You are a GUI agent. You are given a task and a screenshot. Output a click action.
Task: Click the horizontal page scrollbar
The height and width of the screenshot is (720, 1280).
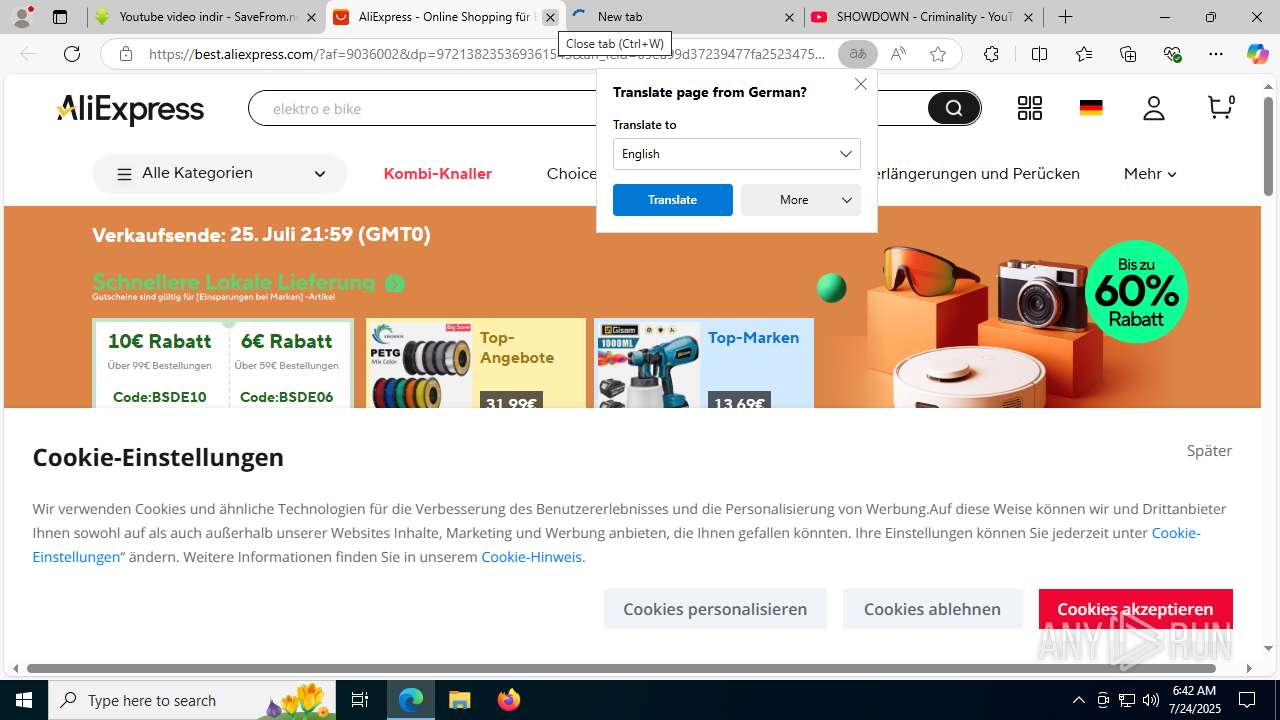[621, 668]
